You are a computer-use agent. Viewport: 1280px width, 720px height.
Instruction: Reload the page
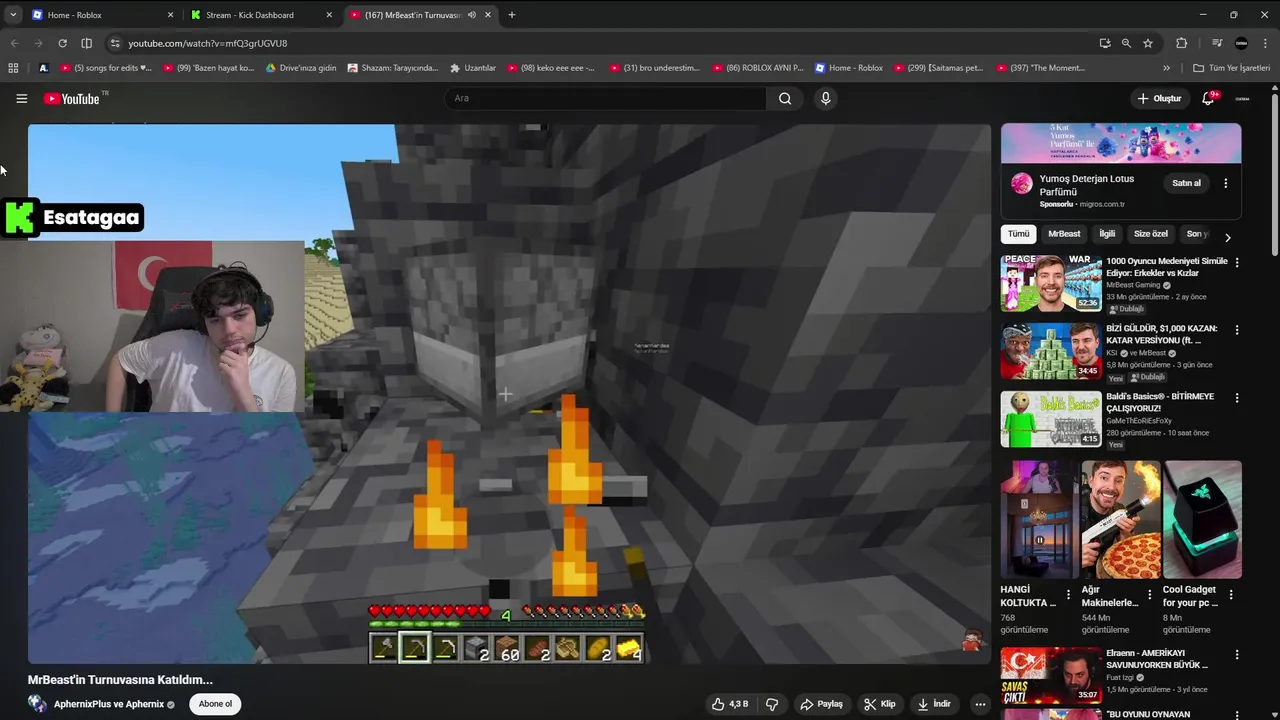click(x=62, y=43)
